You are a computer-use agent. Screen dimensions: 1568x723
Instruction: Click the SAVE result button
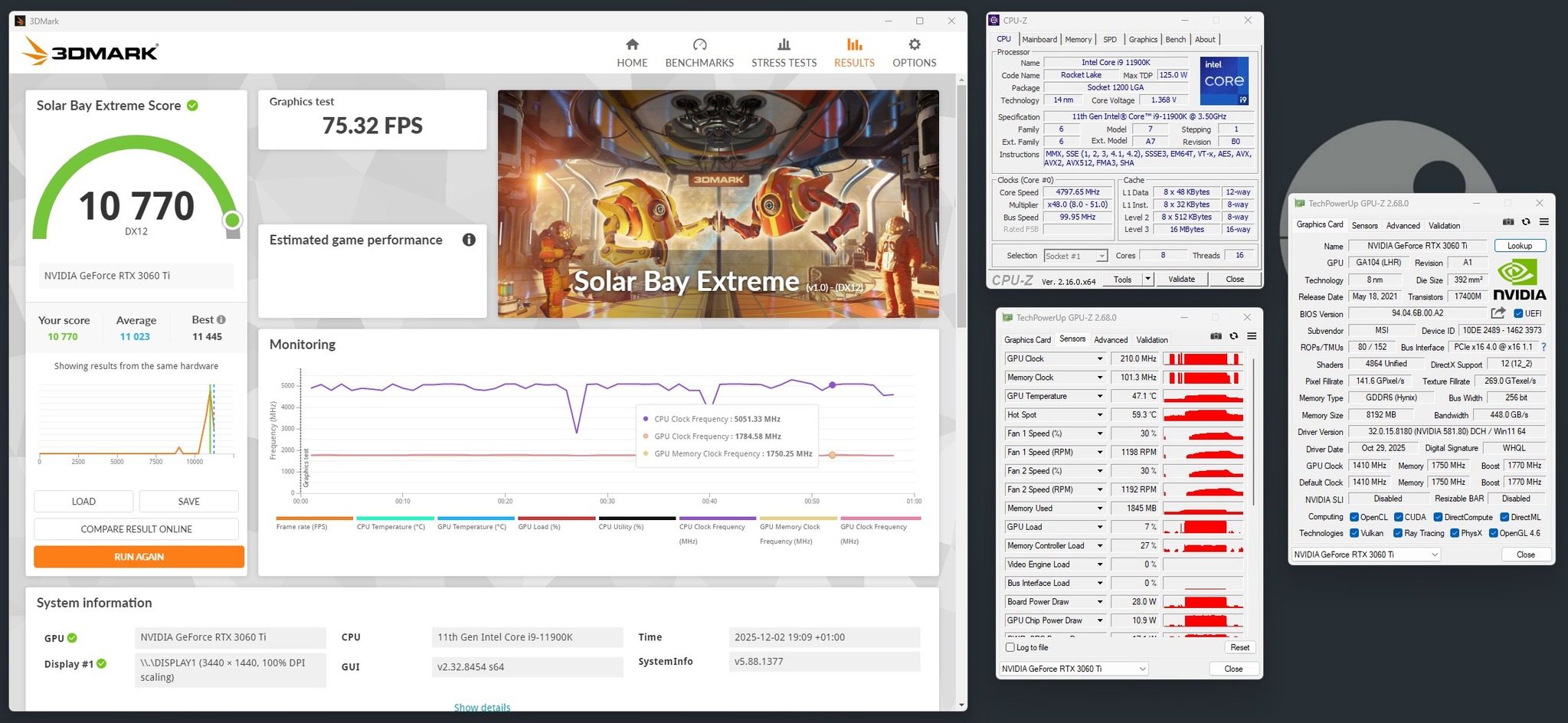tap(188, 502)
